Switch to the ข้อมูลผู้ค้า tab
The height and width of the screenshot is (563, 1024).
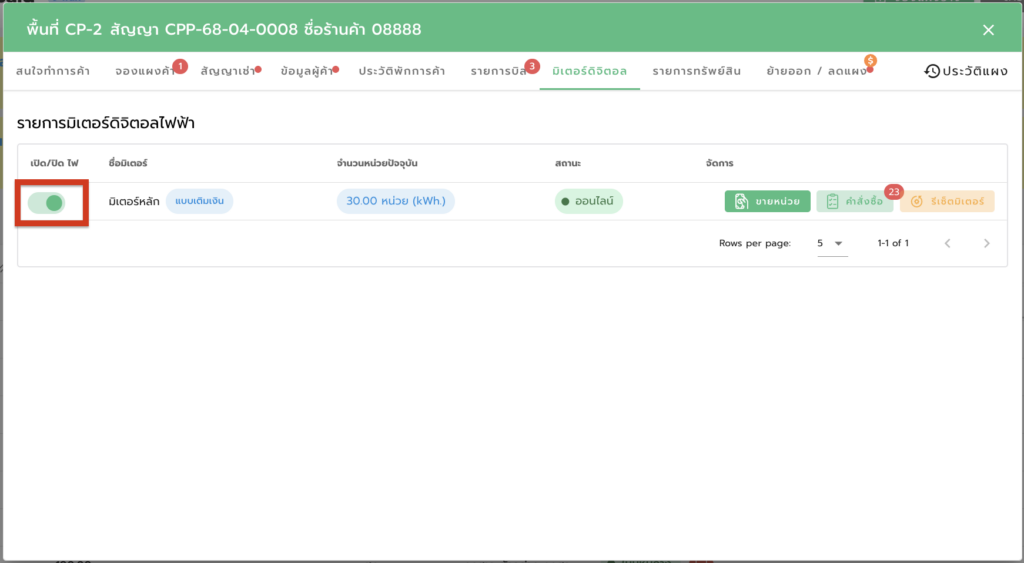[308, 72]
